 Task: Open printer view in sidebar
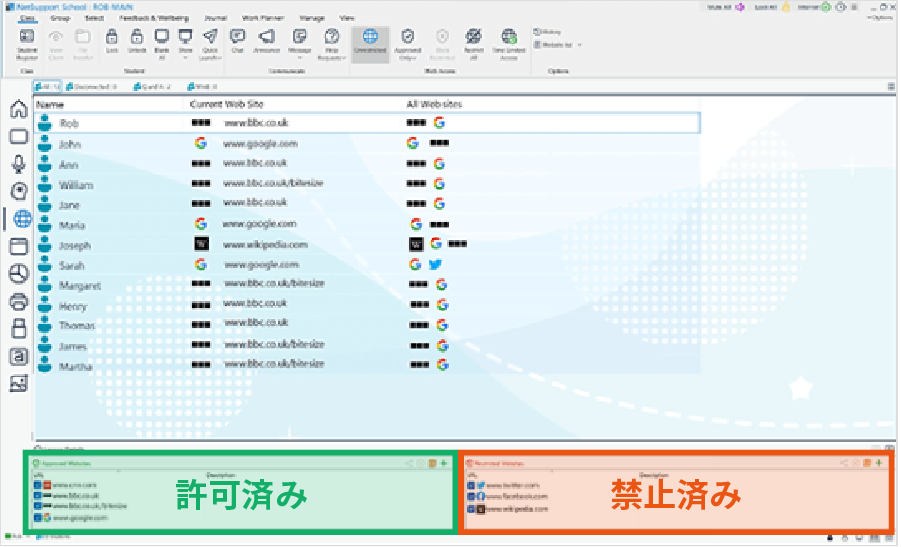click(x=19, y=301)
